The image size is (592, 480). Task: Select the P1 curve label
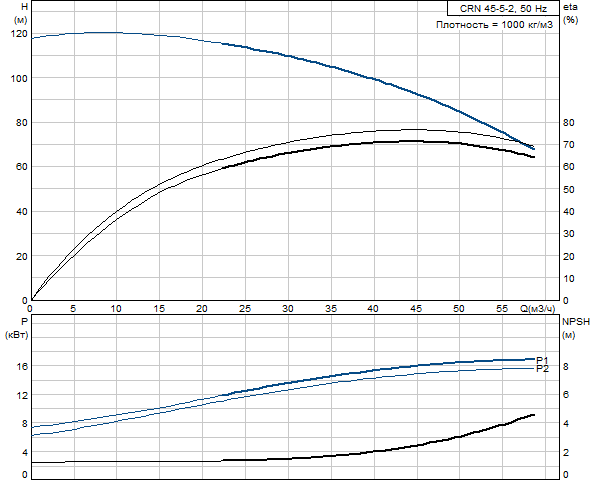pos(542,360)
